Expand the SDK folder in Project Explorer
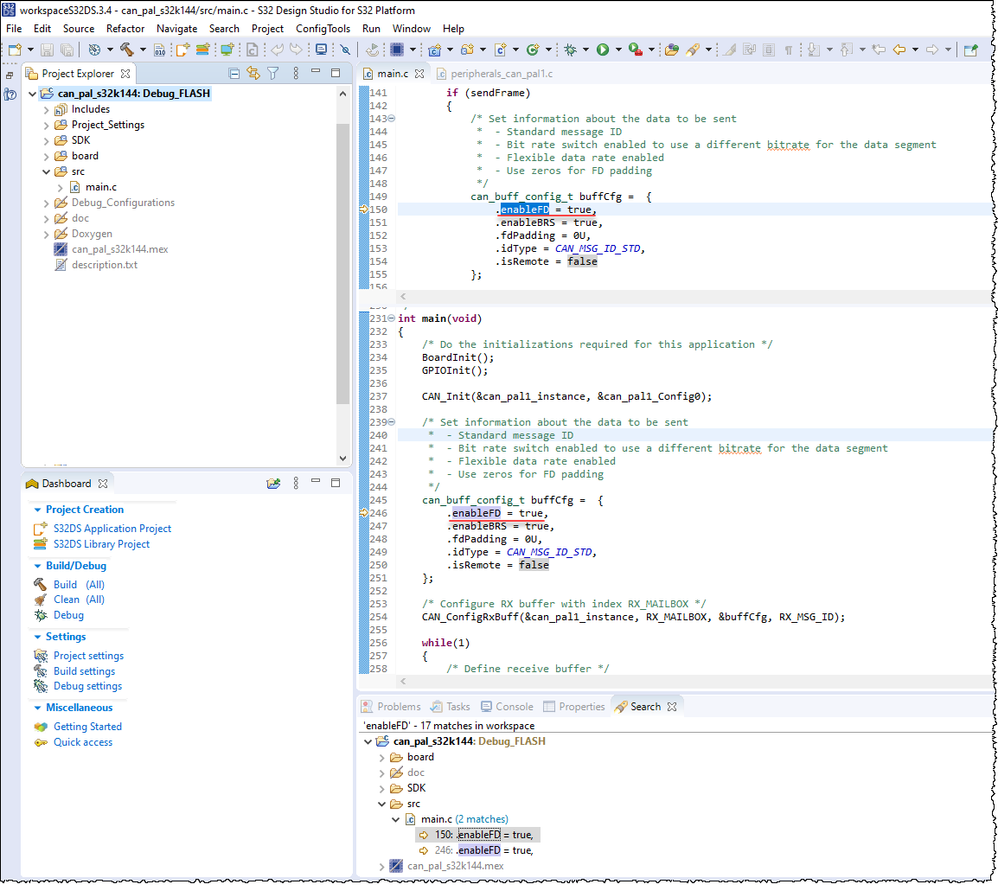 46,141
